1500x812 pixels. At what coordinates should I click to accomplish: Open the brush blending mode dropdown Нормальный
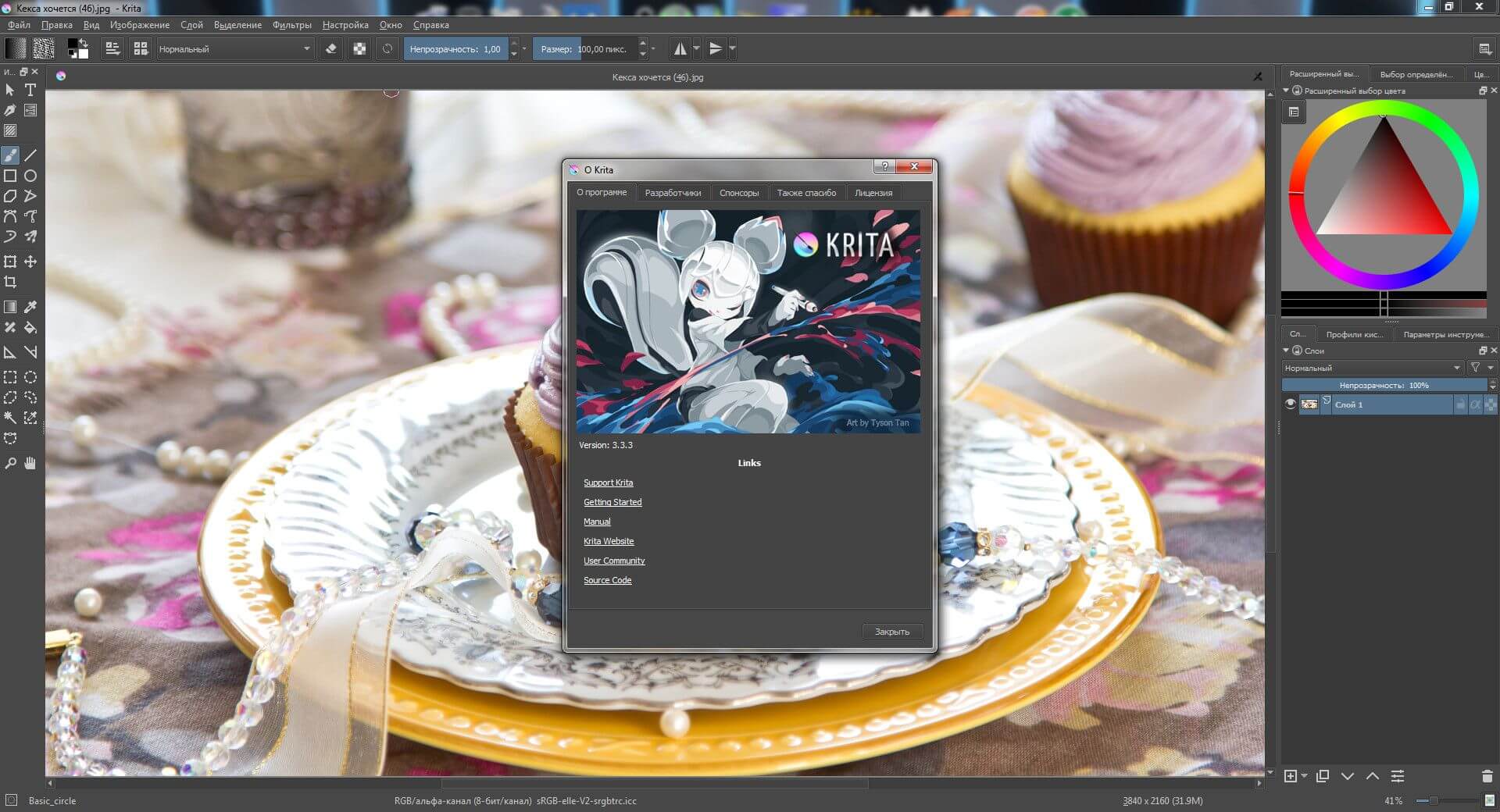point(234,48)
